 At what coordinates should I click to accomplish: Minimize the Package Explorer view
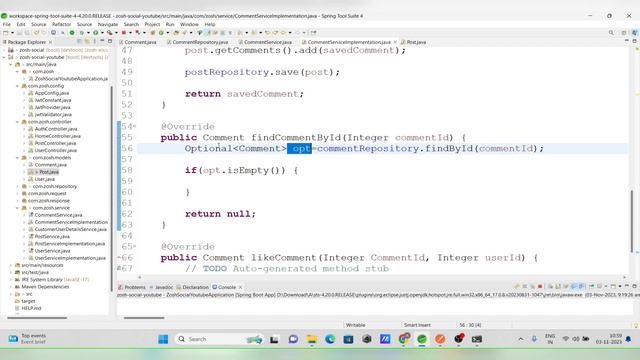102,41
